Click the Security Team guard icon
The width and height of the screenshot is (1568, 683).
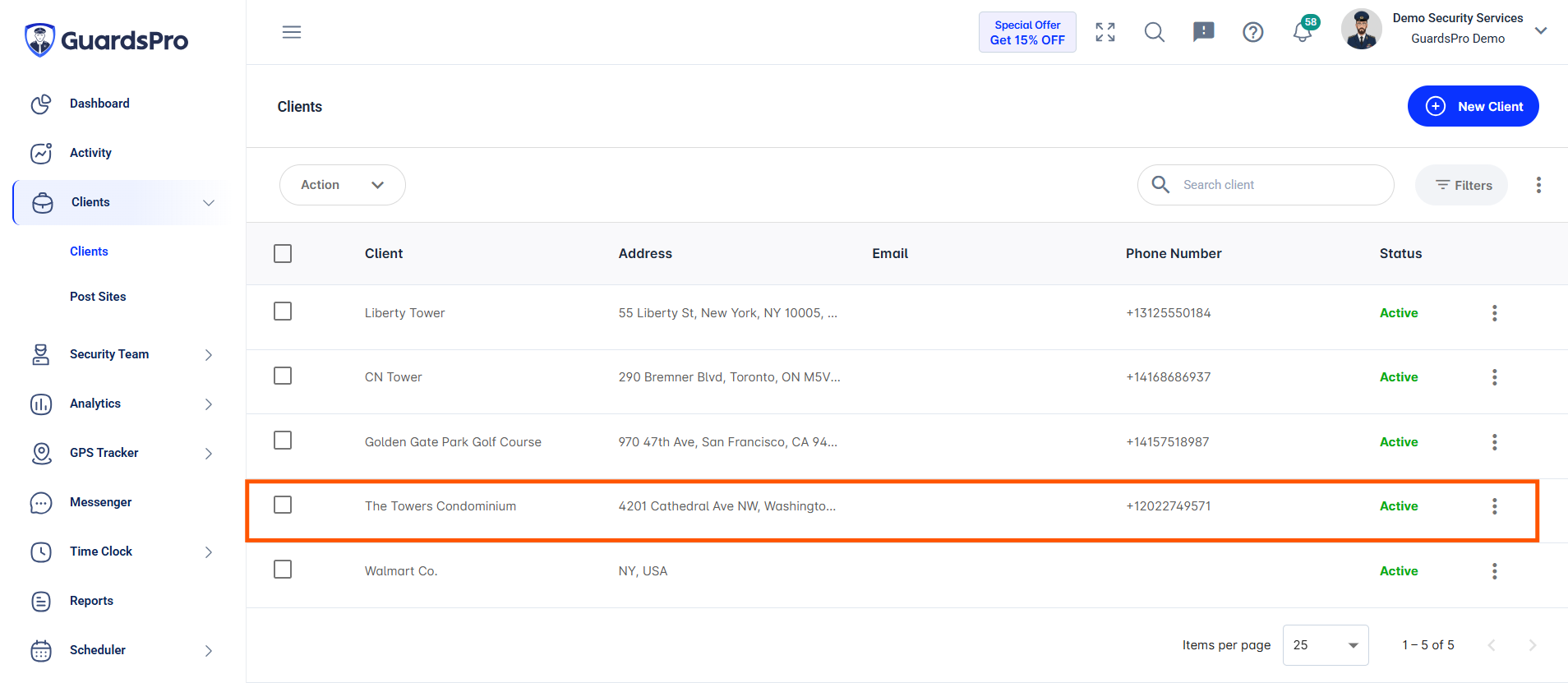click(x=41, y=354)
